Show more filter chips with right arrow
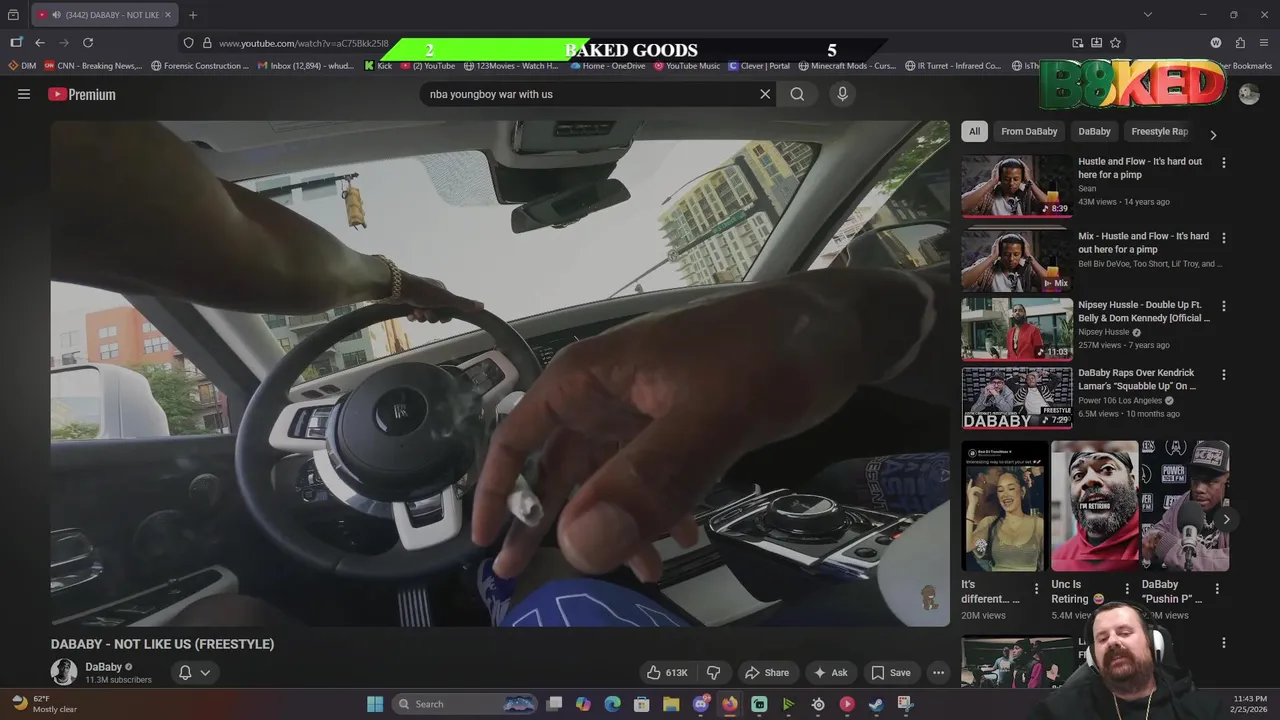This screenshot has width=1280, height=720. (1213, 134)
